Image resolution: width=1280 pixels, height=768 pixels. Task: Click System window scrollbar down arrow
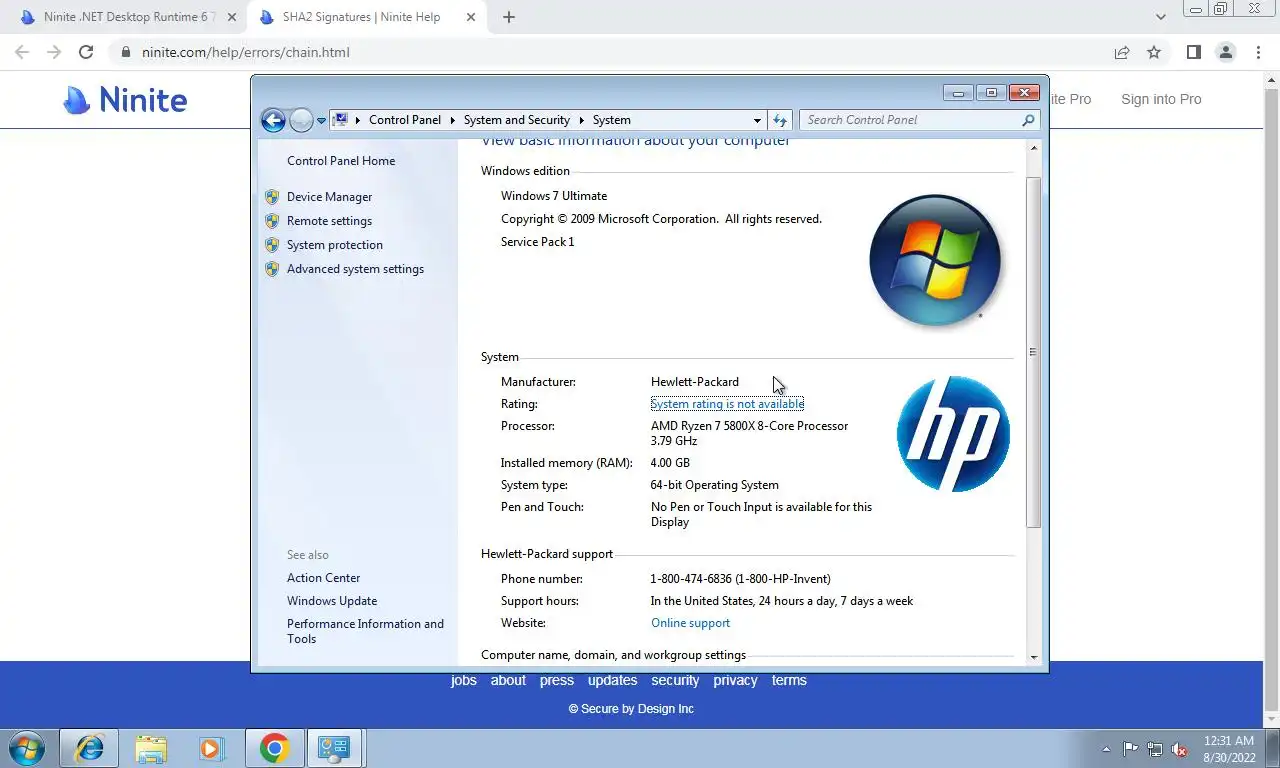point(1034,658)
